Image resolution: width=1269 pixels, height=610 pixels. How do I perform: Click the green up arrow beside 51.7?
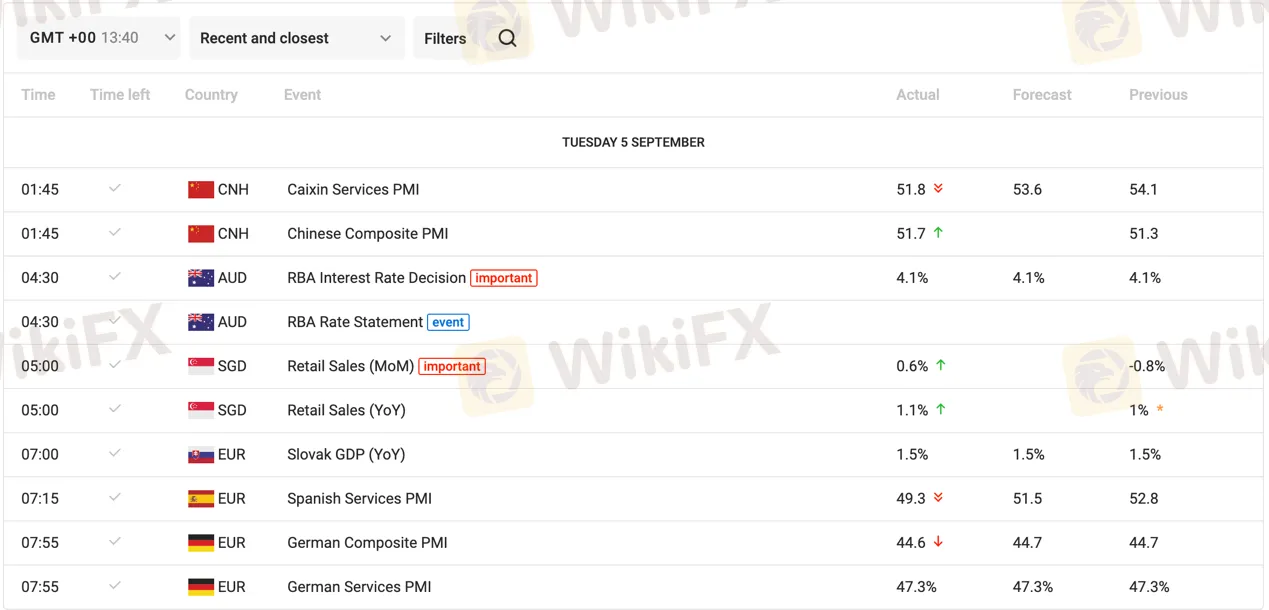938,233
